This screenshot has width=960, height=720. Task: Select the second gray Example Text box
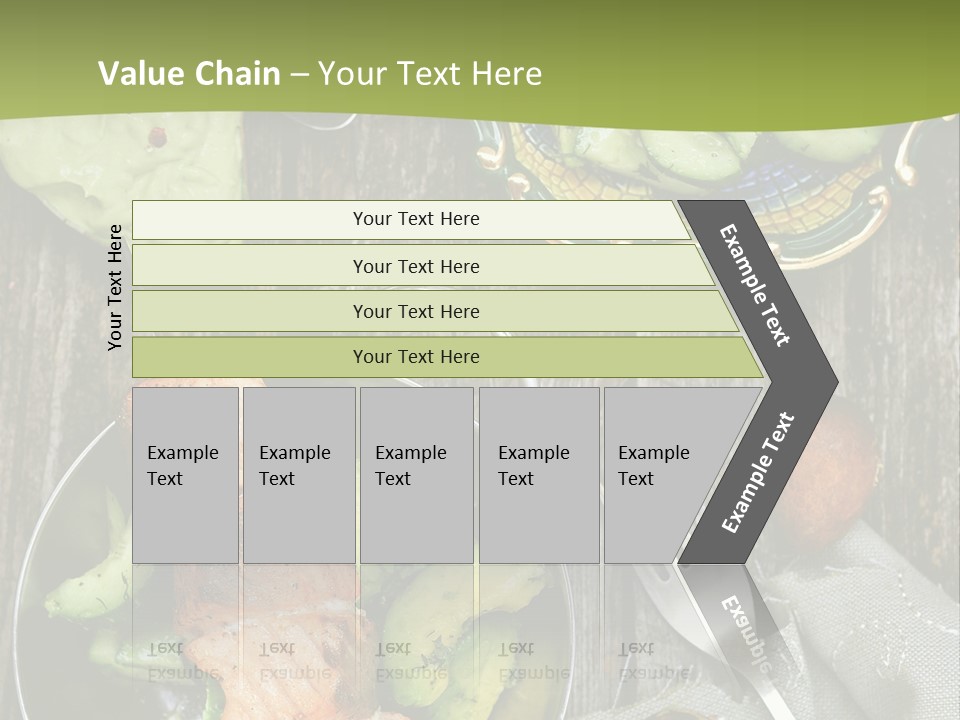click(x=298, y=475)
